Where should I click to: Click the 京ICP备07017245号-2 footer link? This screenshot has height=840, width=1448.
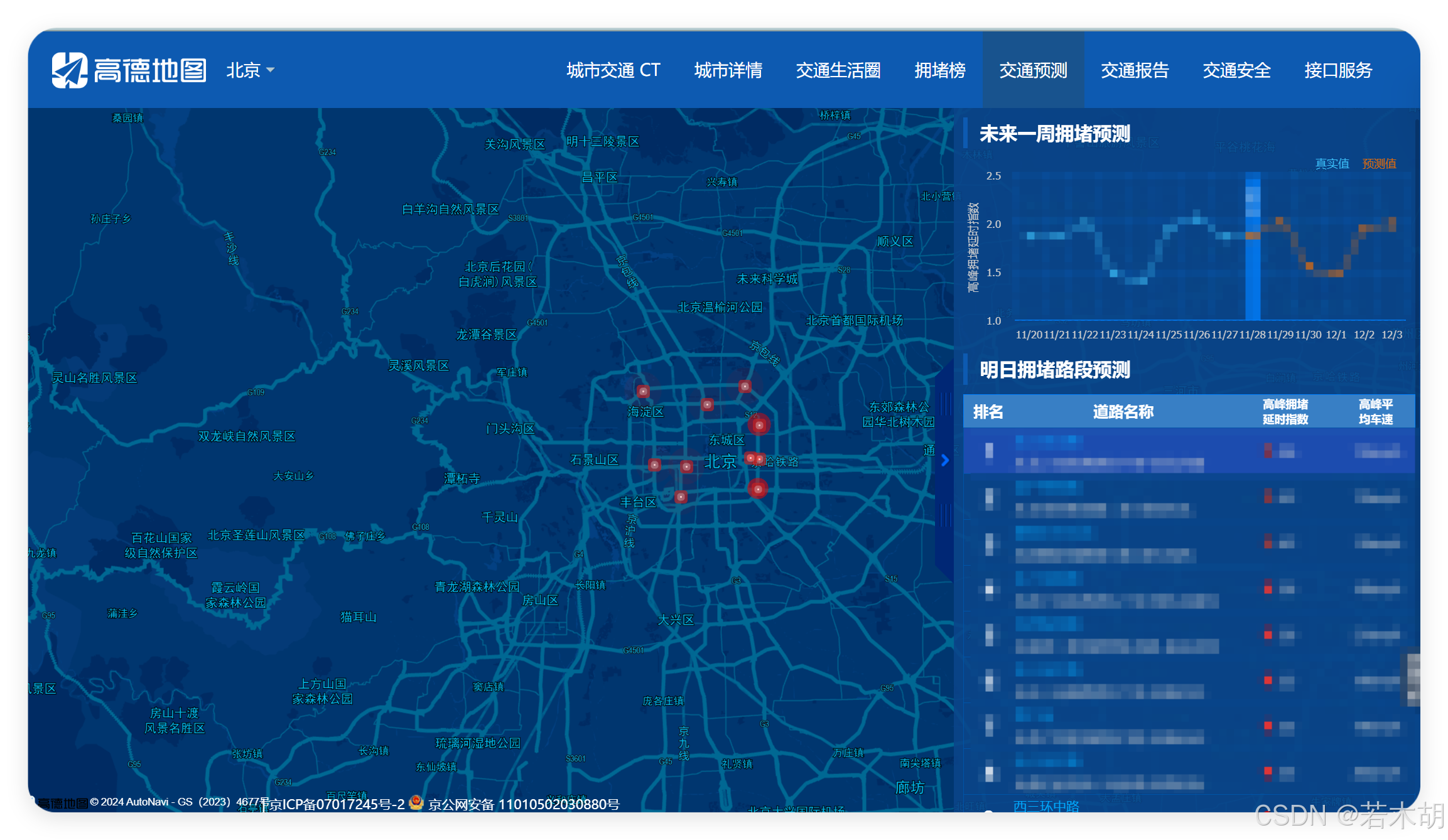point(337,804)
